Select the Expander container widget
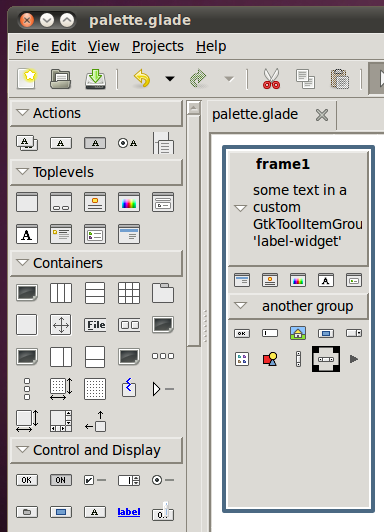 click(163, 389)
